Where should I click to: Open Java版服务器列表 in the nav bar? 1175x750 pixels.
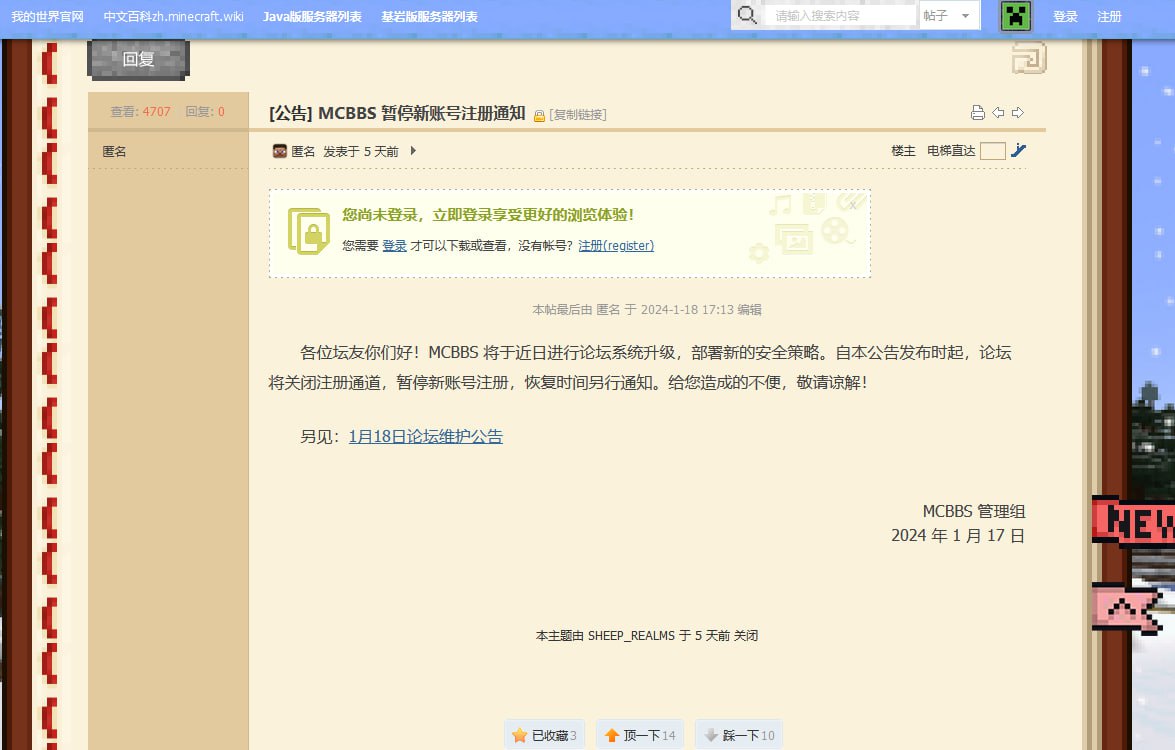(312, 16)
